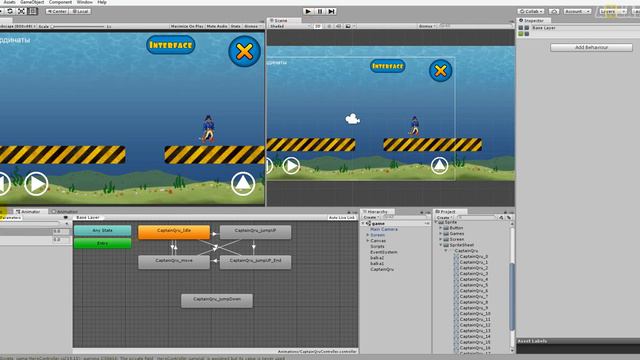Select the CaptainQru_jumpUP_End state node
This screenshot has width=640, height=360.
coord(256,262)
